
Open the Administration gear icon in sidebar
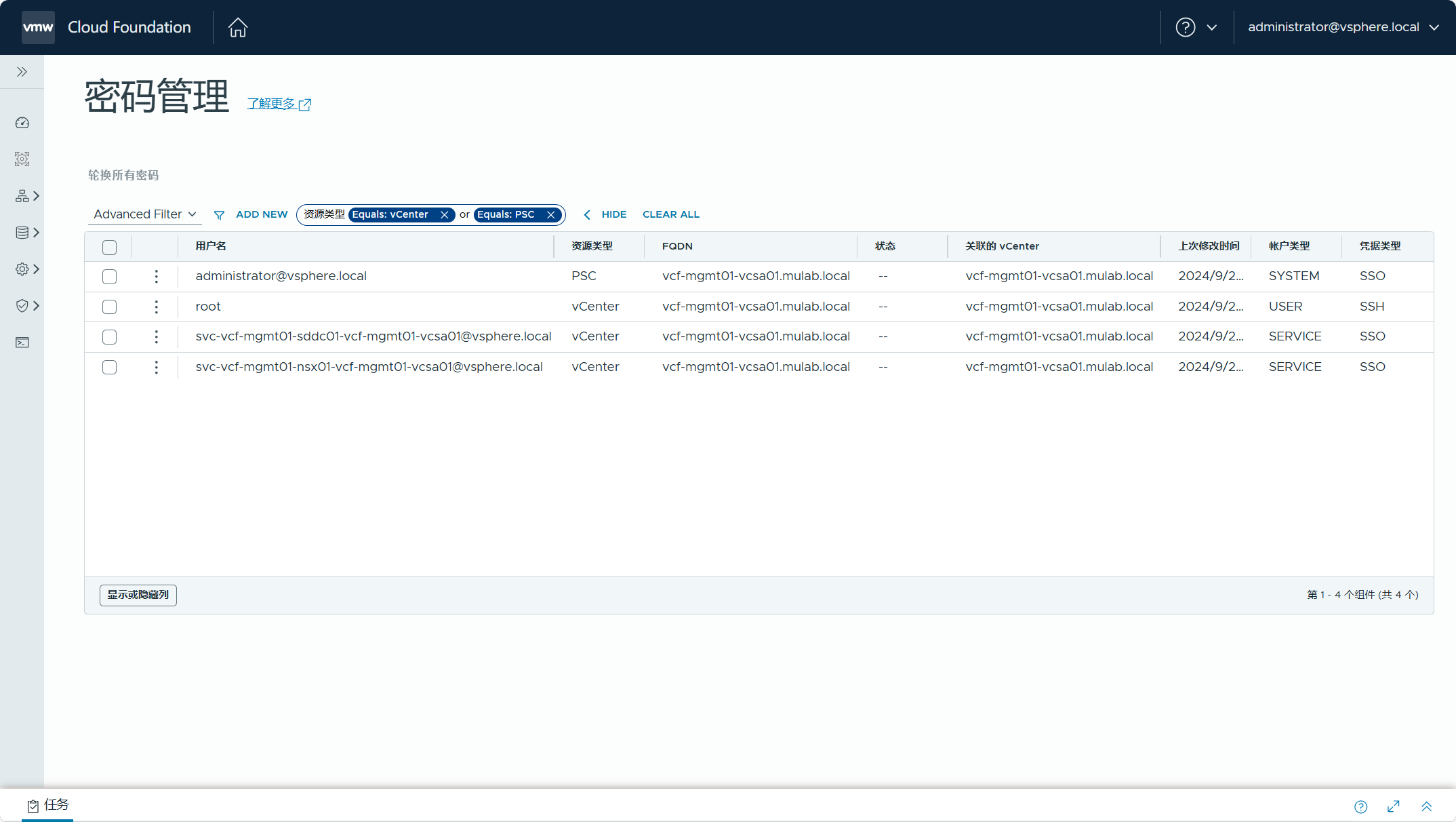22,269
